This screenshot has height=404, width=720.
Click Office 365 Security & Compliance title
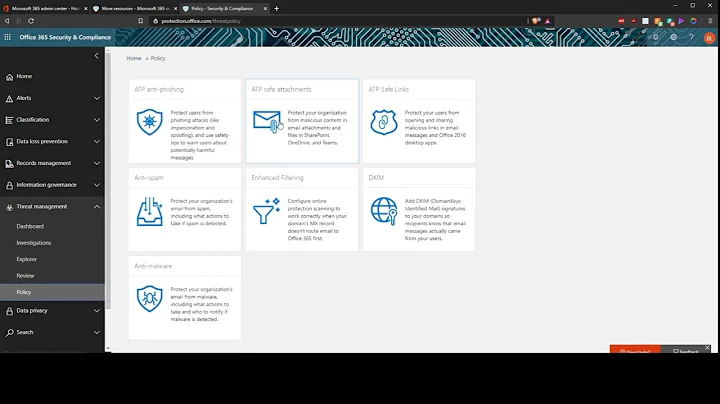(x=65, y=37)
